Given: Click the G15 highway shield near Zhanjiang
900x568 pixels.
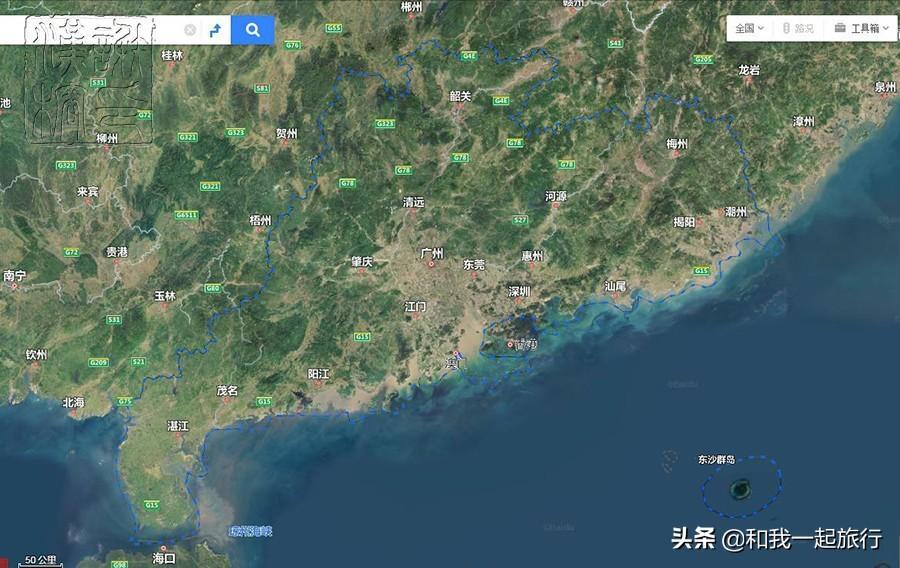Looking at the screenshot, I should 152,505.
